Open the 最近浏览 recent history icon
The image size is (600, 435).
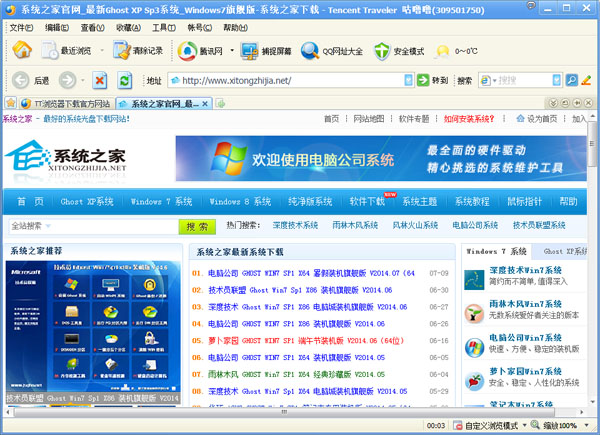click(x=50, y=50)
